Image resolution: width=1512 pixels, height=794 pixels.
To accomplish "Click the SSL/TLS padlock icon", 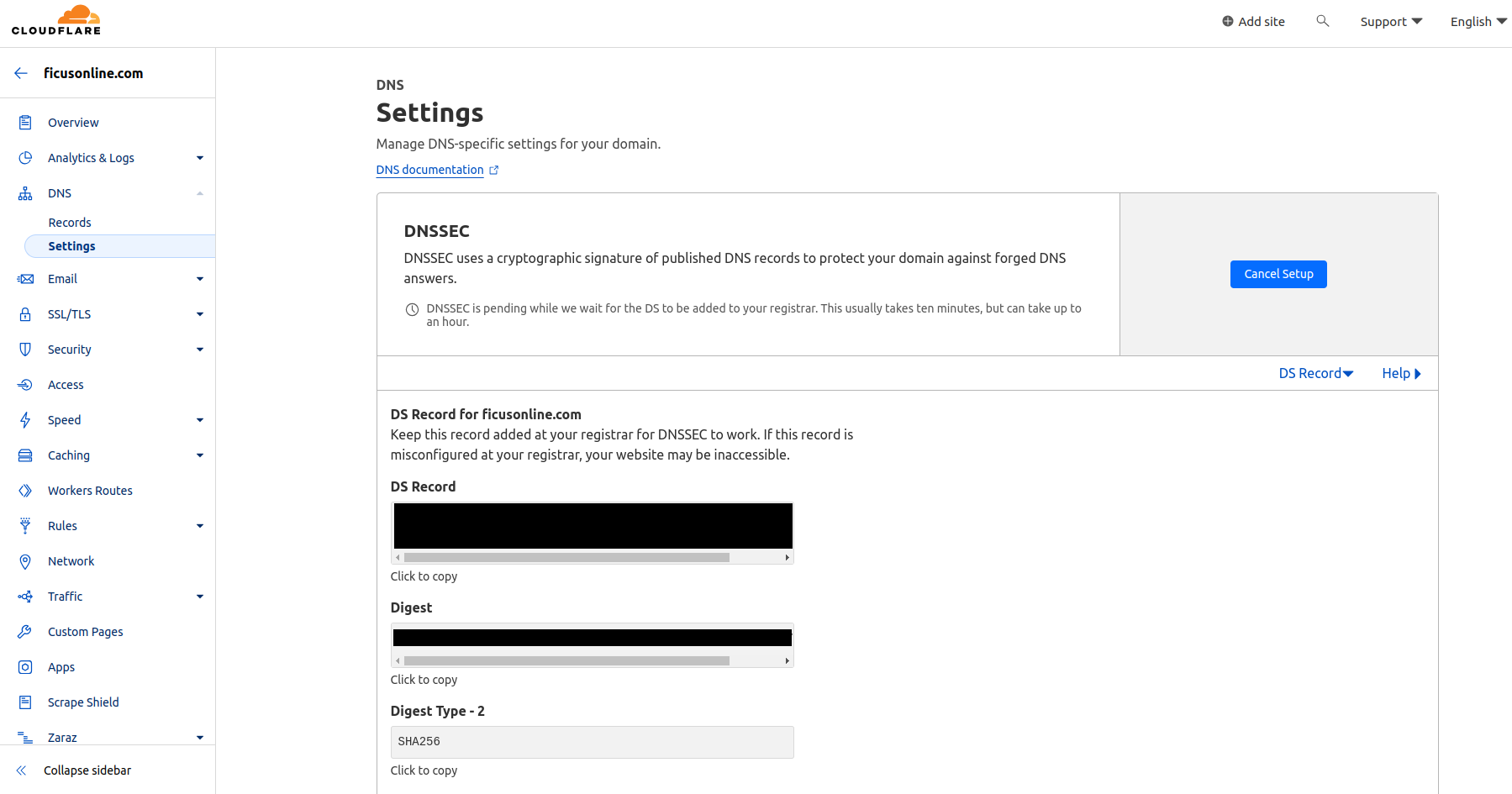I will pyautogui.click(x=25, y=314).
